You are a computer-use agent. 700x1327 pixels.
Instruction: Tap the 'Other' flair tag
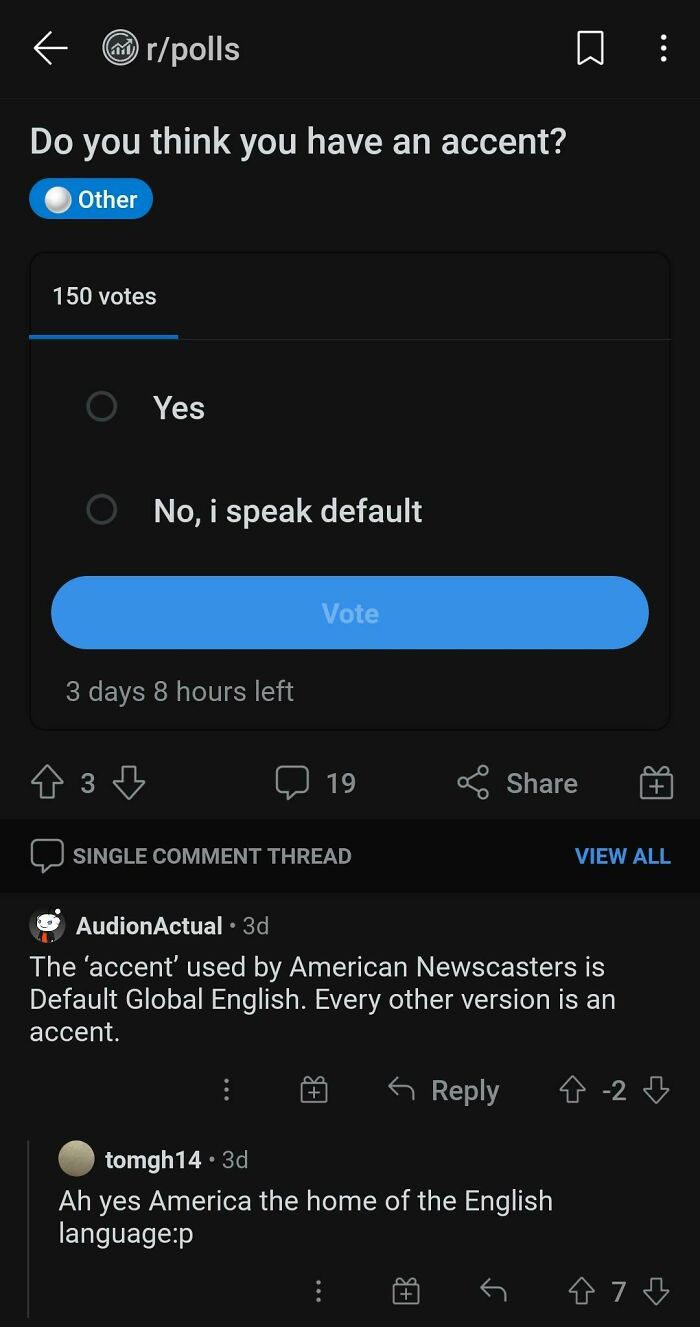pos(90,198)
